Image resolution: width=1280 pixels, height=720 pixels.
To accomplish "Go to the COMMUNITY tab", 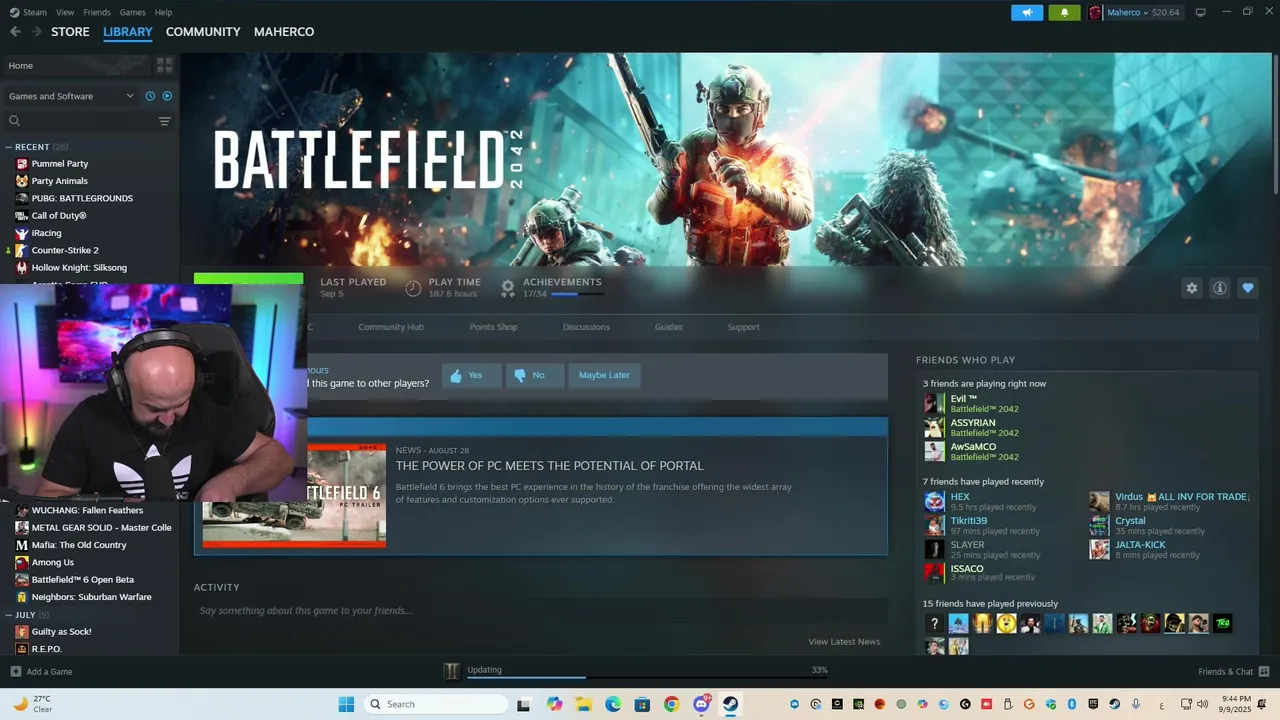I will pyautogui.click(x=203, y=32).
